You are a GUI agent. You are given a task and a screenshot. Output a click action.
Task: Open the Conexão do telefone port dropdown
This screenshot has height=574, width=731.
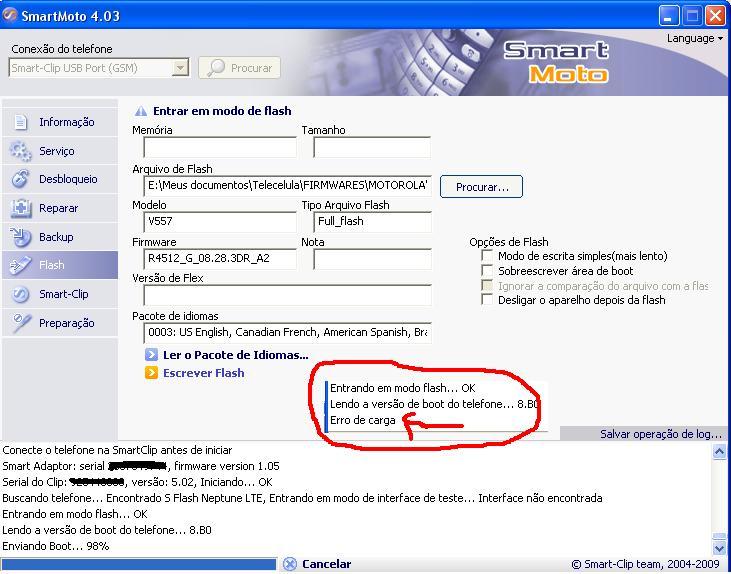pos(180,68)
